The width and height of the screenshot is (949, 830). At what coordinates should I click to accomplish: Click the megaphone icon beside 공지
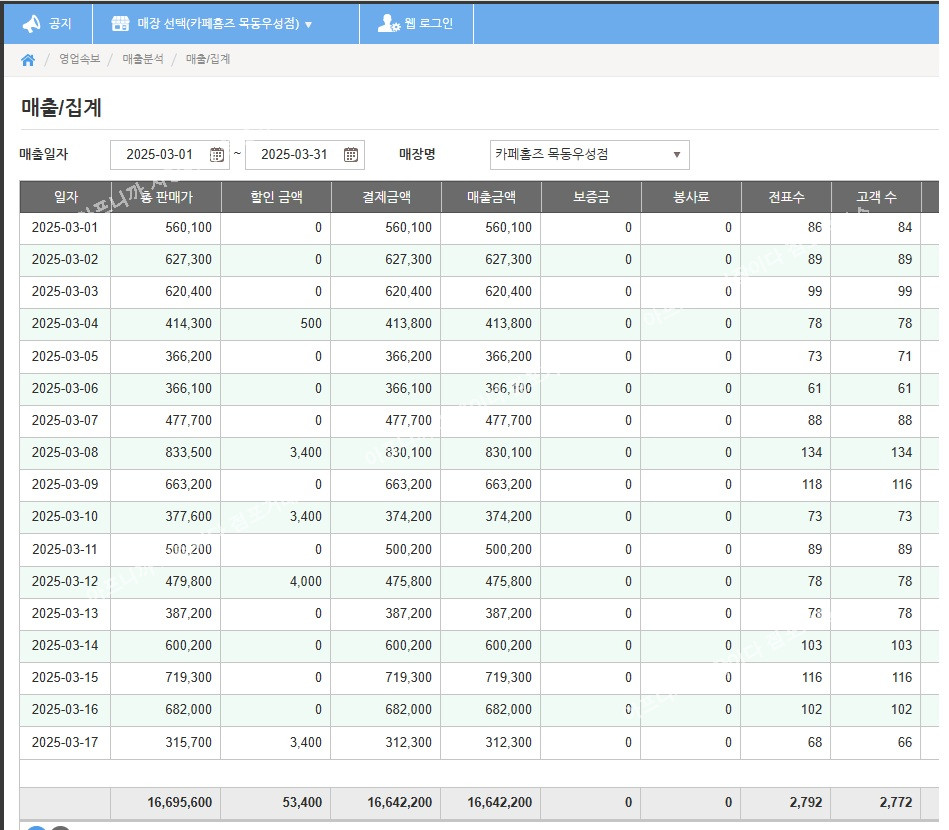point(31,23)
